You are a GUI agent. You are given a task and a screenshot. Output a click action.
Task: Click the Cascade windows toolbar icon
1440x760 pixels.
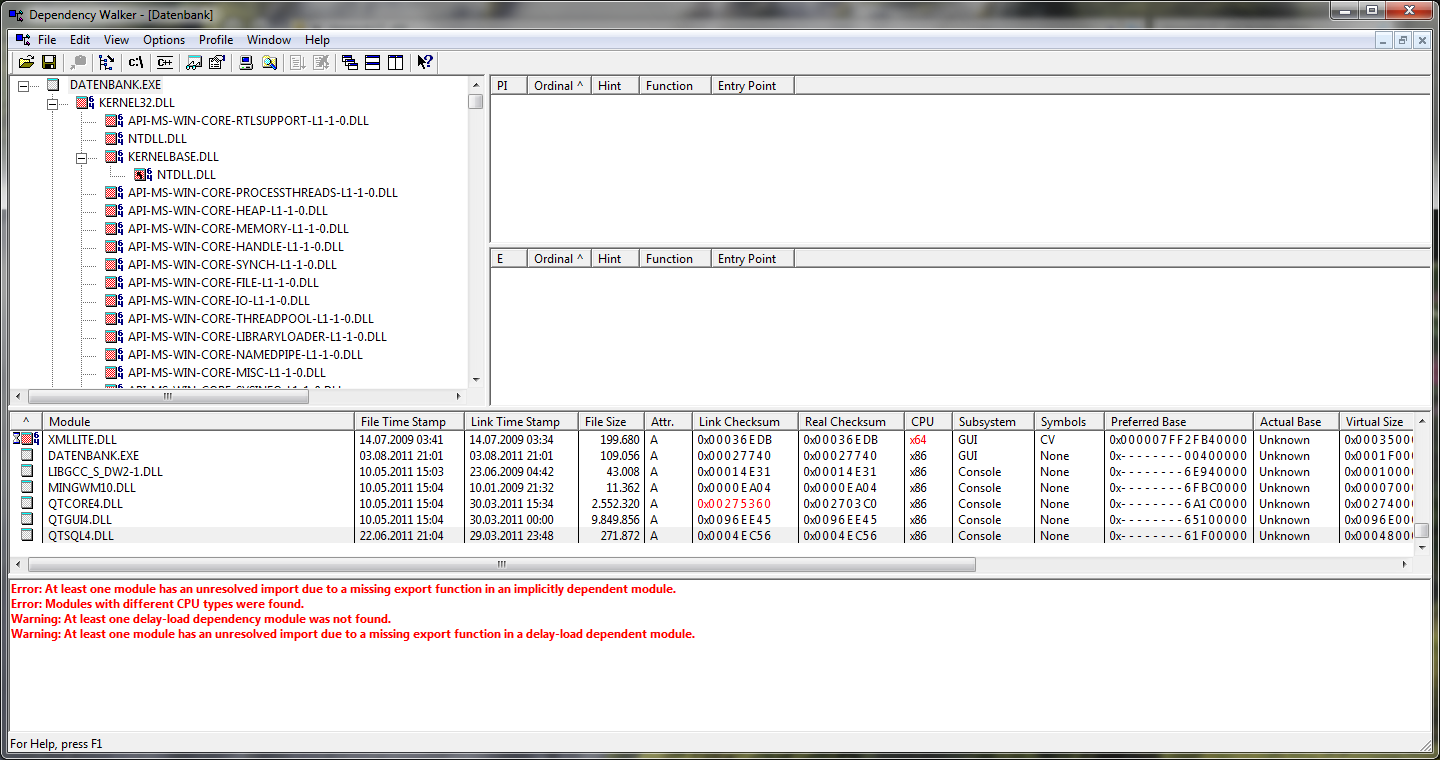349,62
